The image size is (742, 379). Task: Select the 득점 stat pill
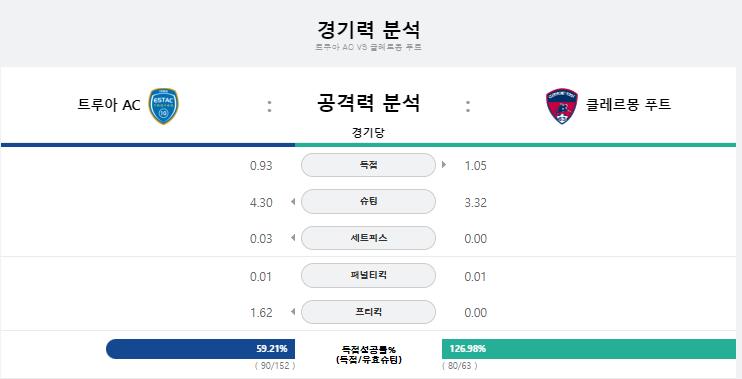tap(368, 165)
